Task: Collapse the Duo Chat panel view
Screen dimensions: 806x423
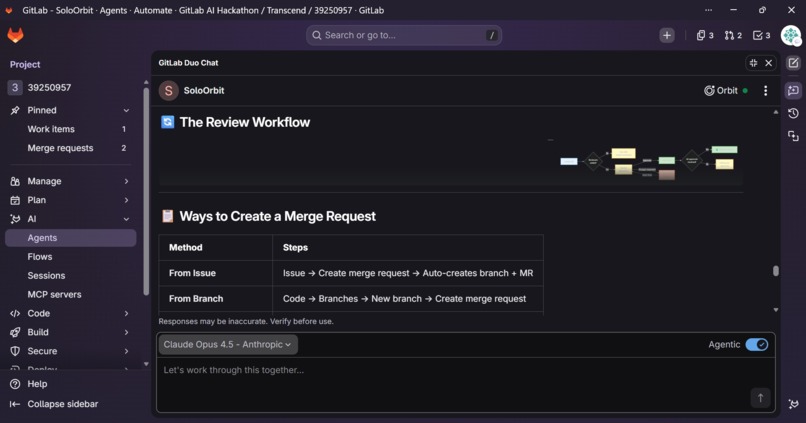Action: [754, 63]
